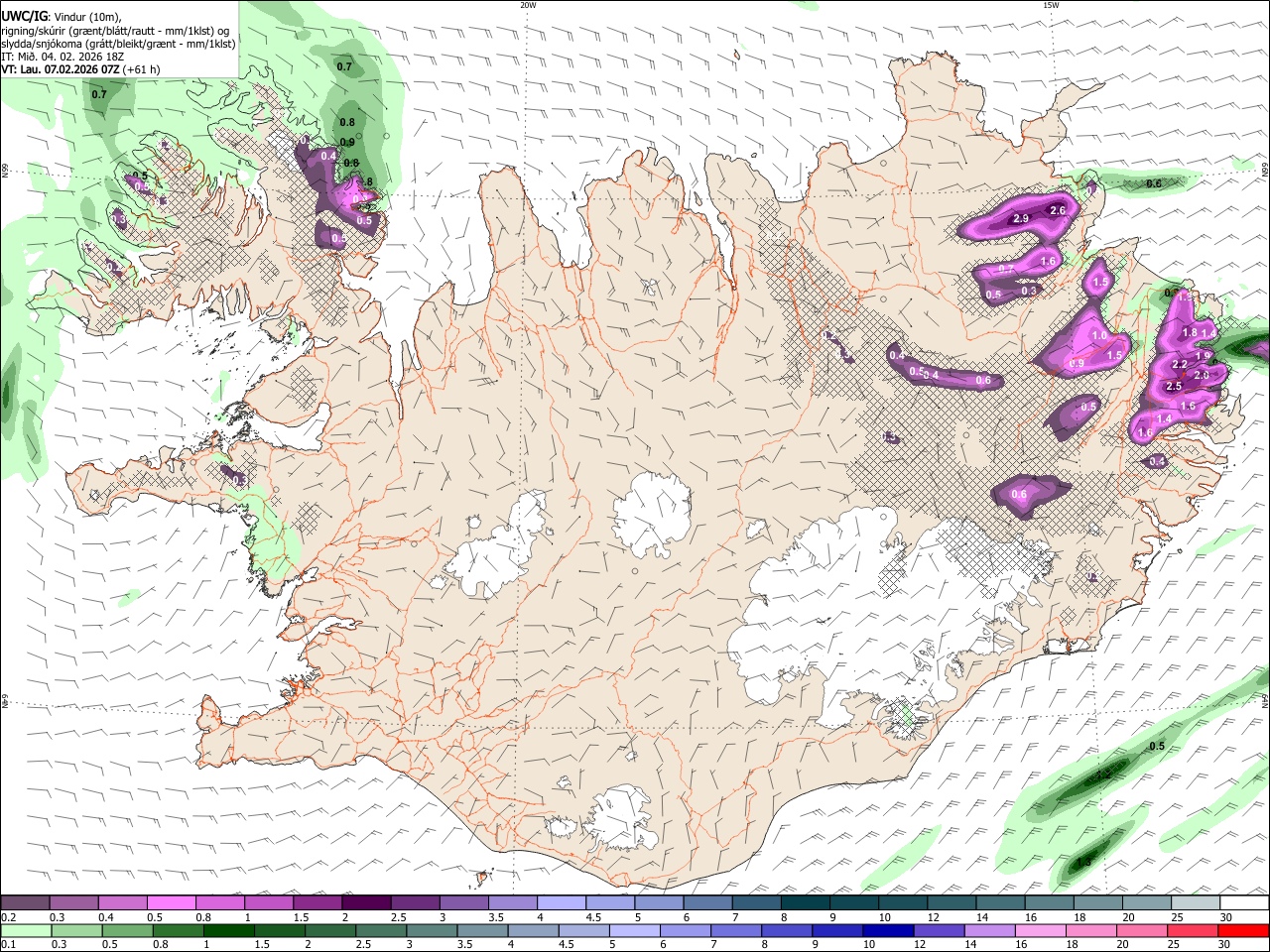1270x952 pixels.
Task: Pick the bright red swatch at 30, lower row
Action: 1244,930
